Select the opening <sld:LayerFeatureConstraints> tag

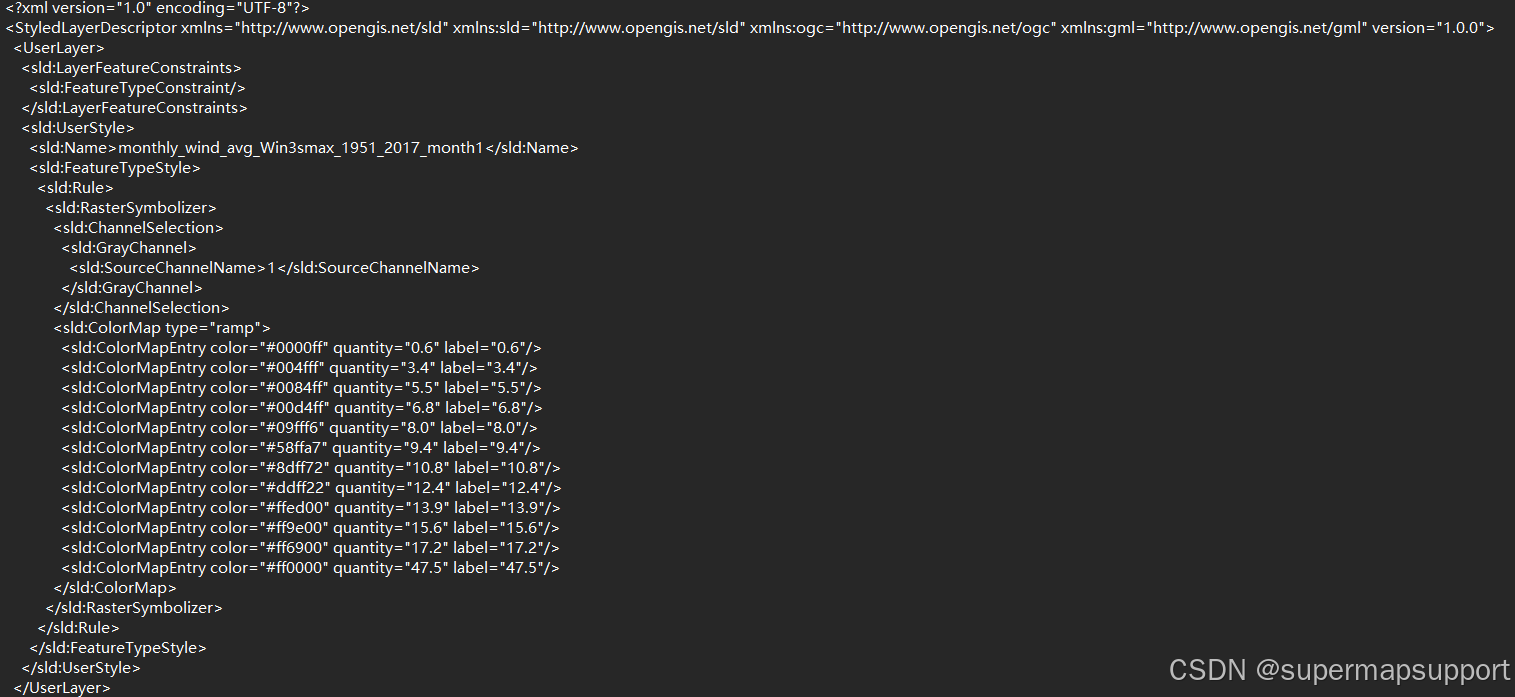point(131,68)
